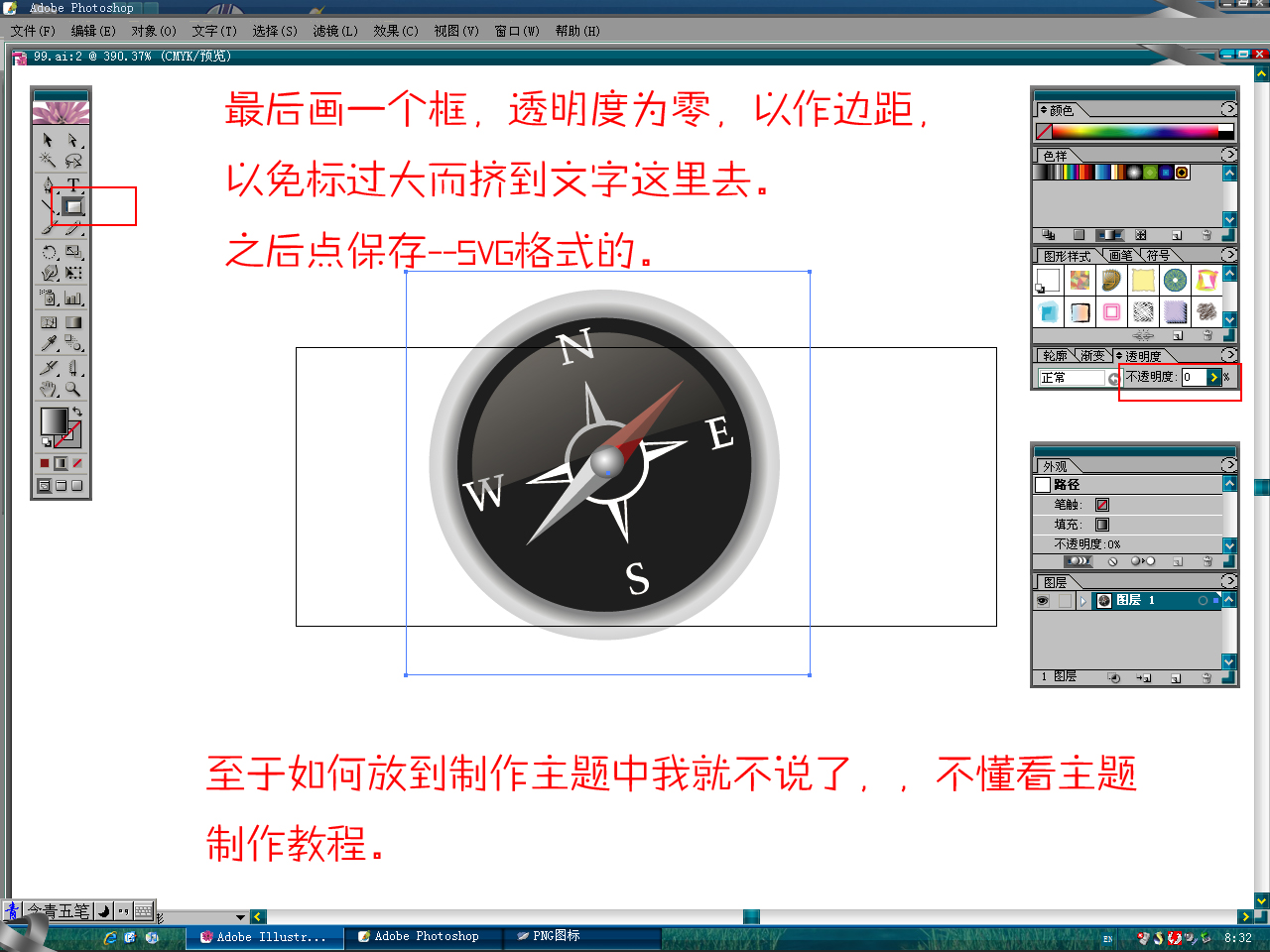
Task: Swap fill and stroke colors
Action: (x=77, y=412)
